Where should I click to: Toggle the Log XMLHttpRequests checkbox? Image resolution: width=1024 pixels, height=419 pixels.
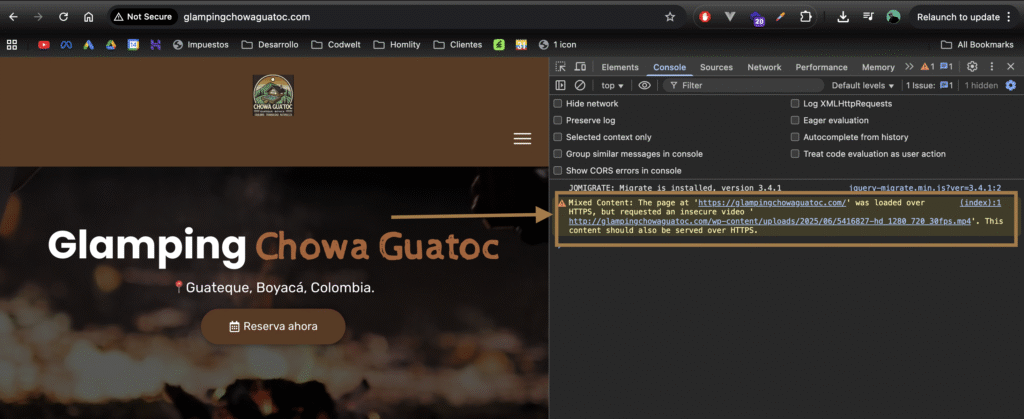click(796, 104)
